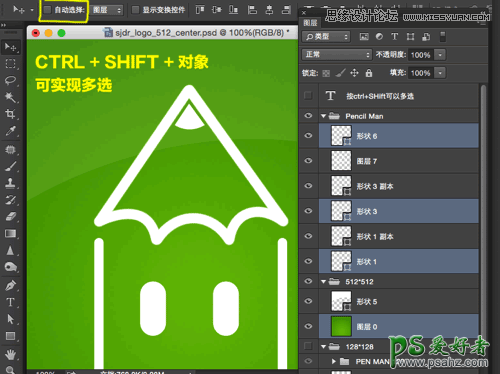Select the History Brush tool
This screenshot has height=374, width=500.
[10, 200]
